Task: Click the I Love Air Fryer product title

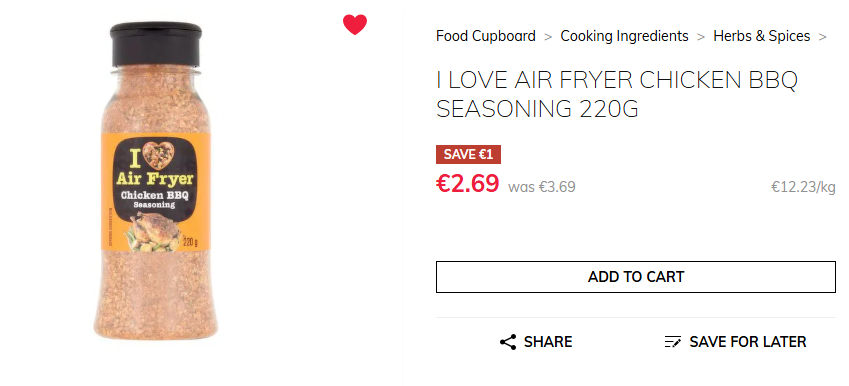Action: 617,95
